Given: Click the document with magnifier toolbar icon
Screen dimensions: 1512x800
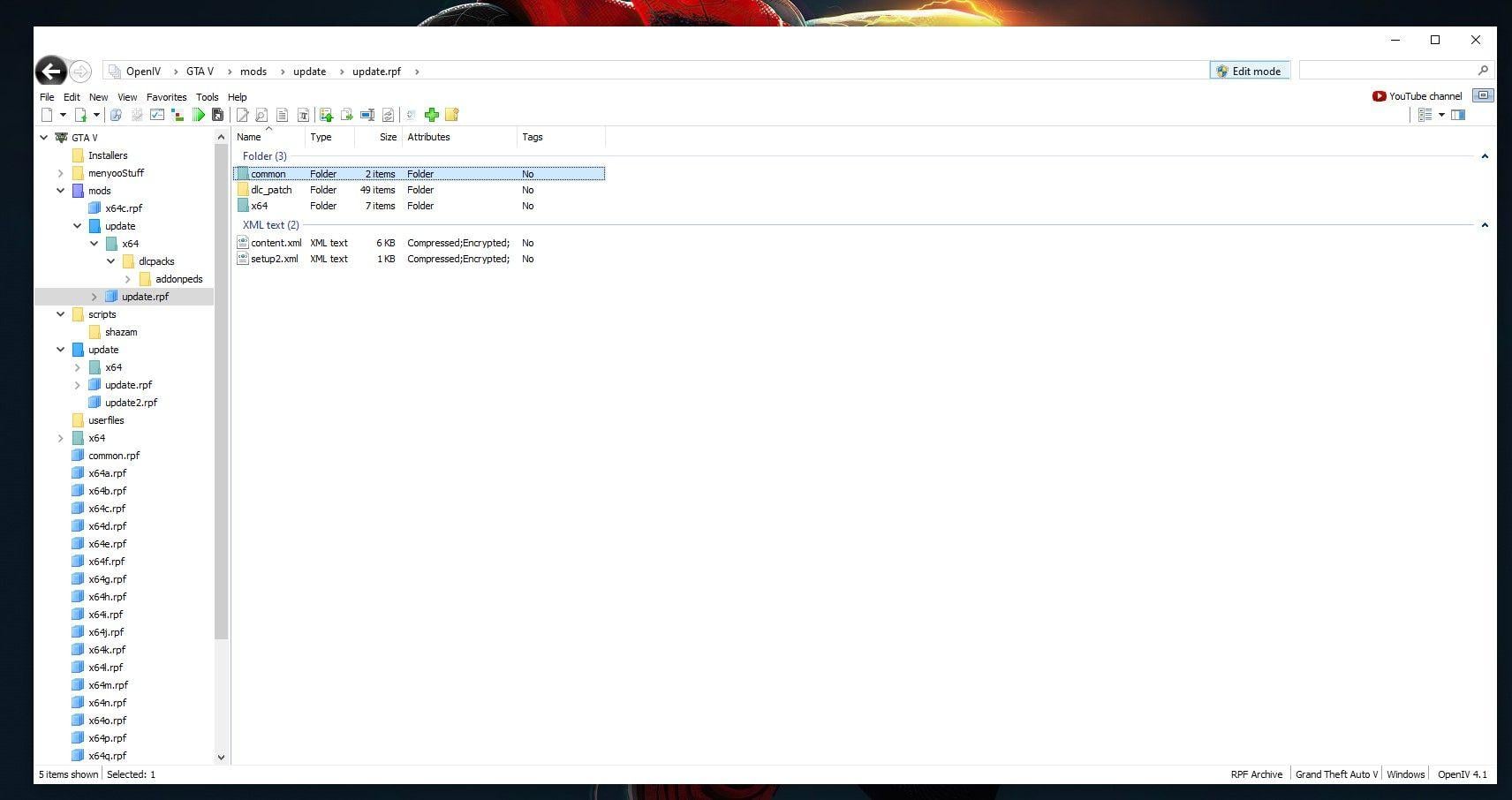Looking at the screenshot, I should click(x=261, y=115).
